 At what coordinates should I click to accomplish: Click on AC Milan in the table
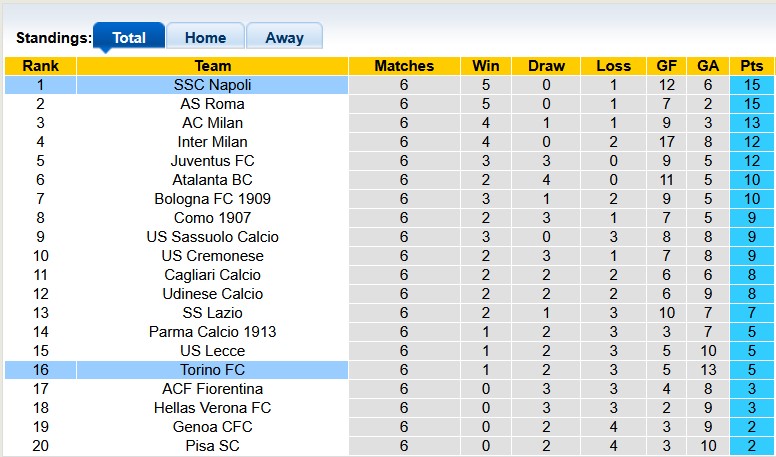click(x=212, y=123)
